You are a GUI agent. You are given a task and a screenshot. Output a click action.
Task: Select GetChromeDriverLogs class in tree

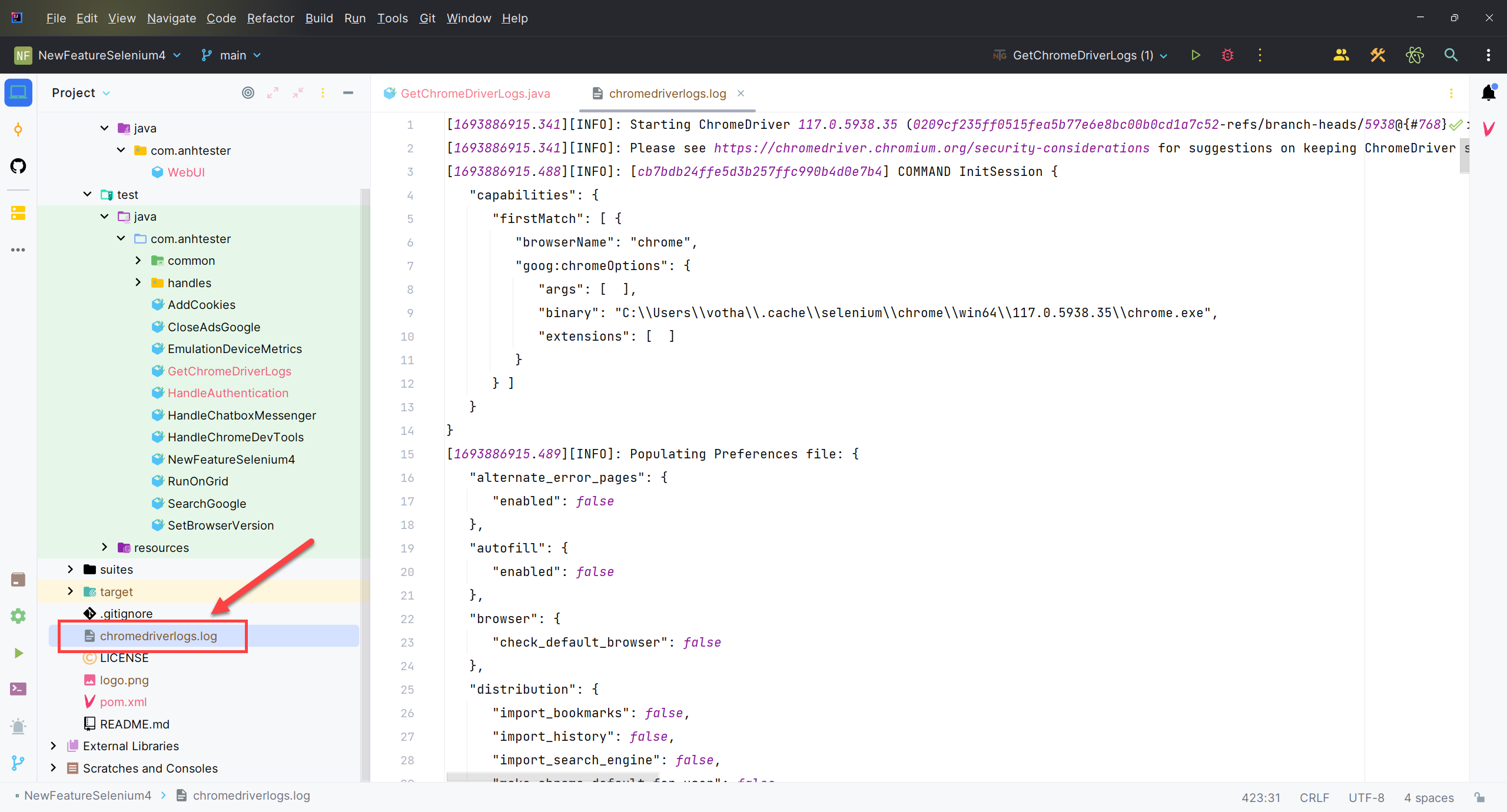pos(229,371)
